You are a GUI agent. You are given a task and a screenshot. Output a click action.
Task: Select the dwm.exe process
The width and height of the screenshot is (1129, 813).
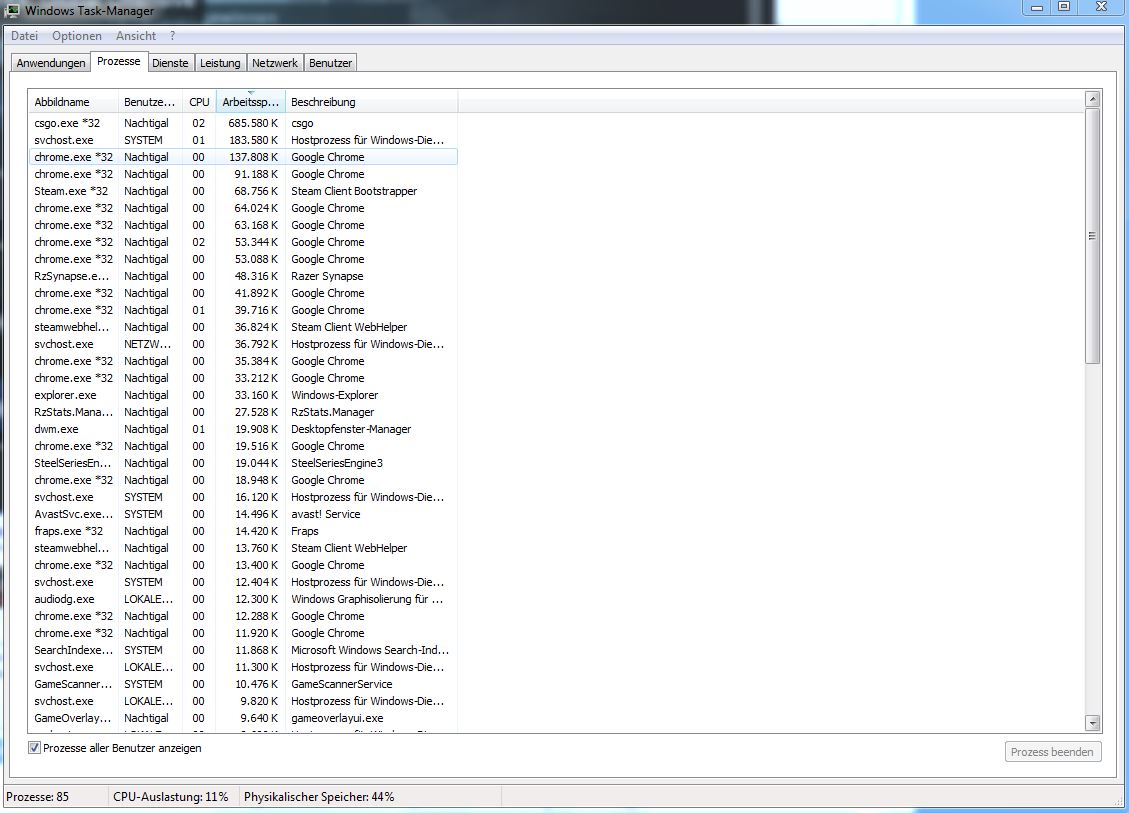pyautogui.click(x=243, y=429)
